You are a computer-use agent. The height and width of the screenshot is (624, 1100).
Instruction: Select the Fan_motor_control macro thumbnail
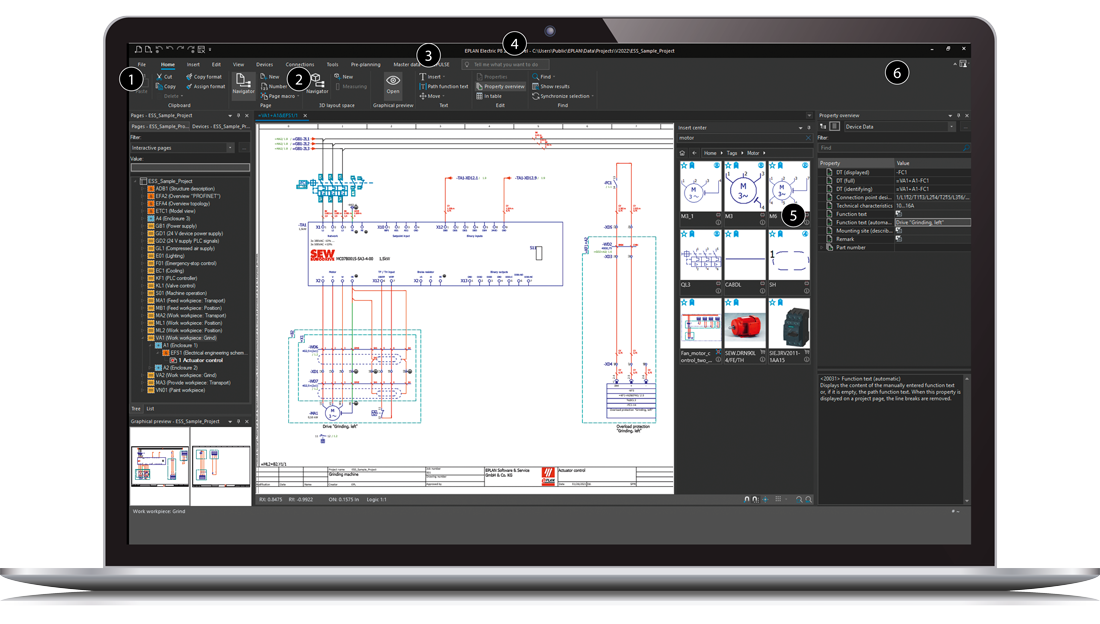point(700,322)
